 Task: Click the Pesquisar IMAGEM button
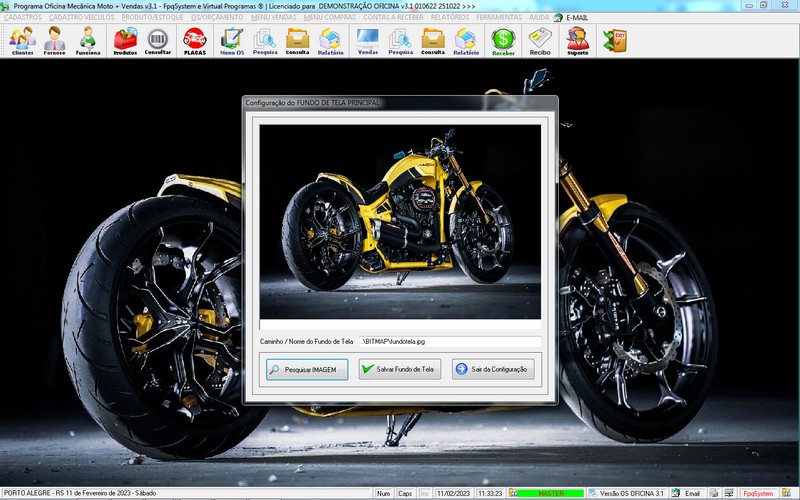coord(307,369)
